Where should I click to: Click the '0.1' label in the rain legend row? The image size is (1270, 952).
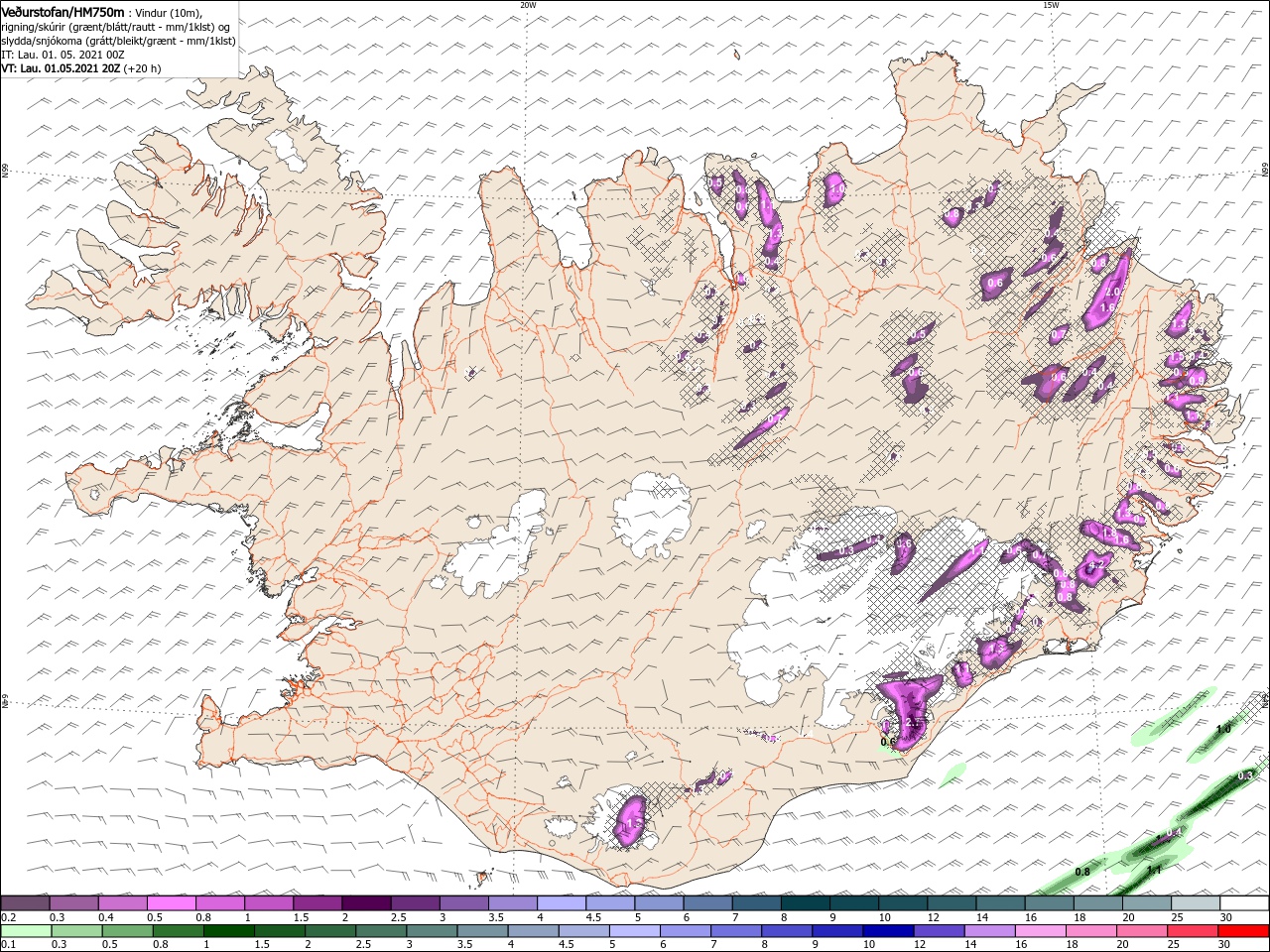(x=8, y=945)
